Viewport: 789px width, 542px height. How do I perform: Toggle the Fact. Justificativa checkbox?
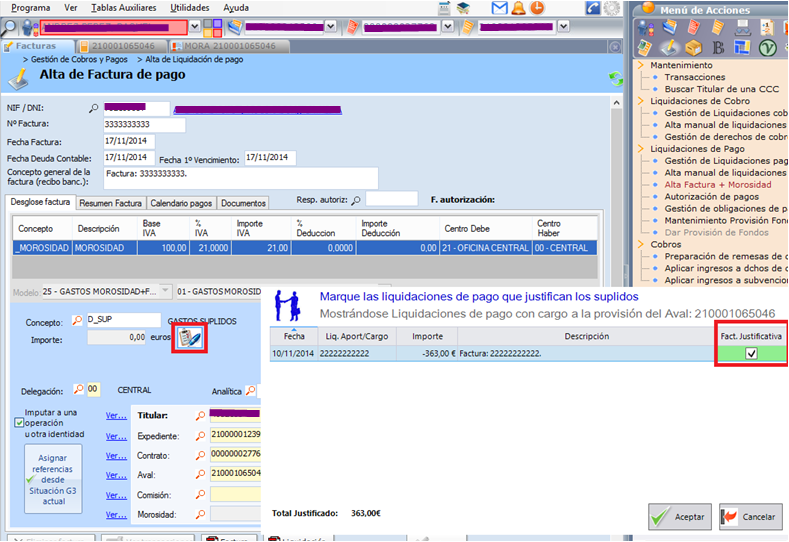click(751, 353)
